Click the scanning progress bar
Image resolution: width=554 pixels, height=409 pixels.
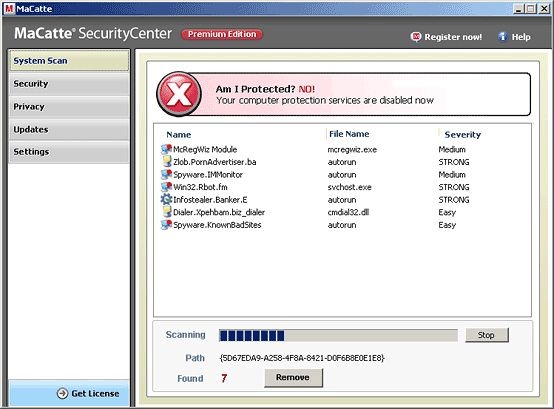[338, 336]
